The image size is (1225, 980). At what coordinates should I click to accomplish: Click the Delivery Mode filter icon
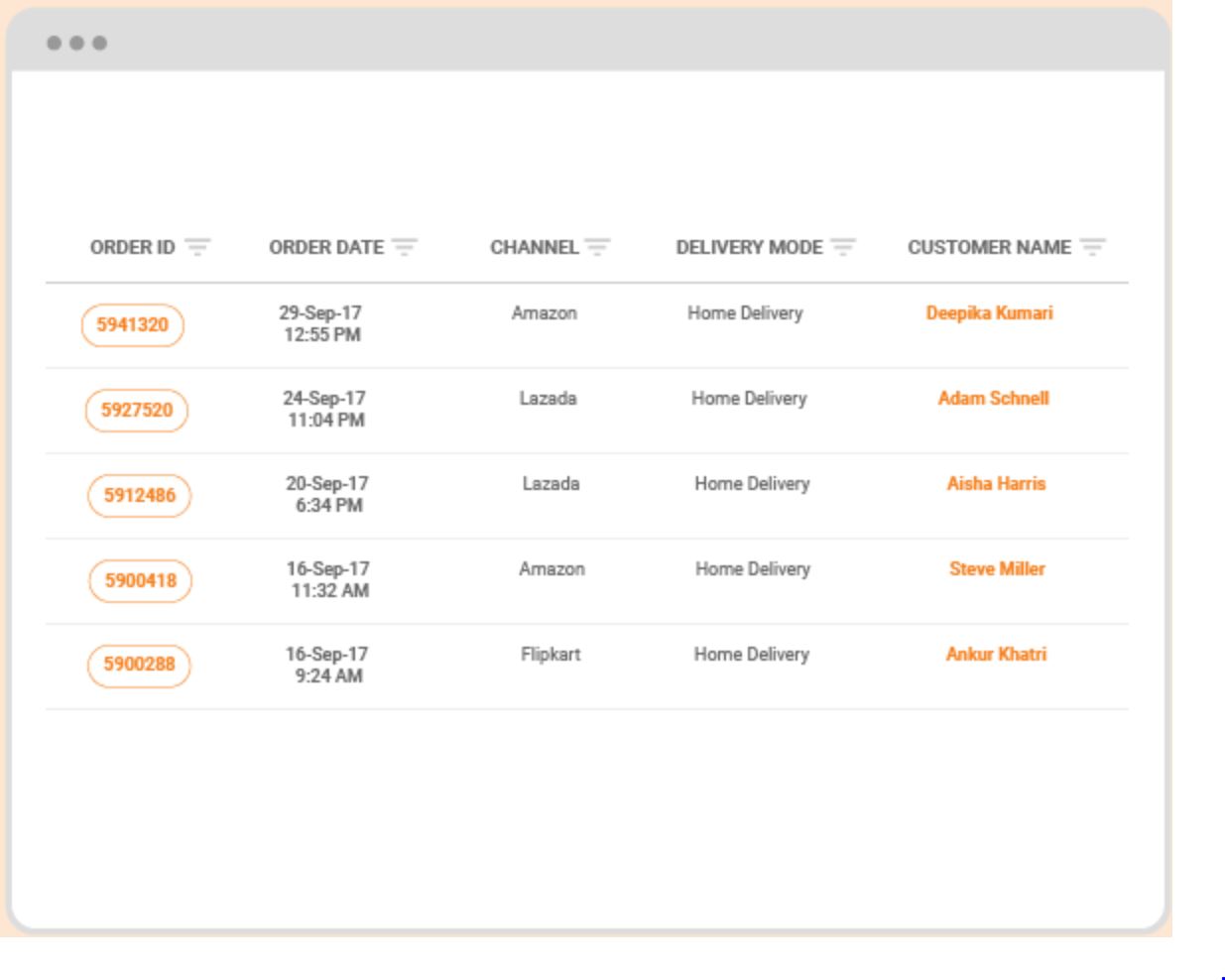tap(843, 247)
